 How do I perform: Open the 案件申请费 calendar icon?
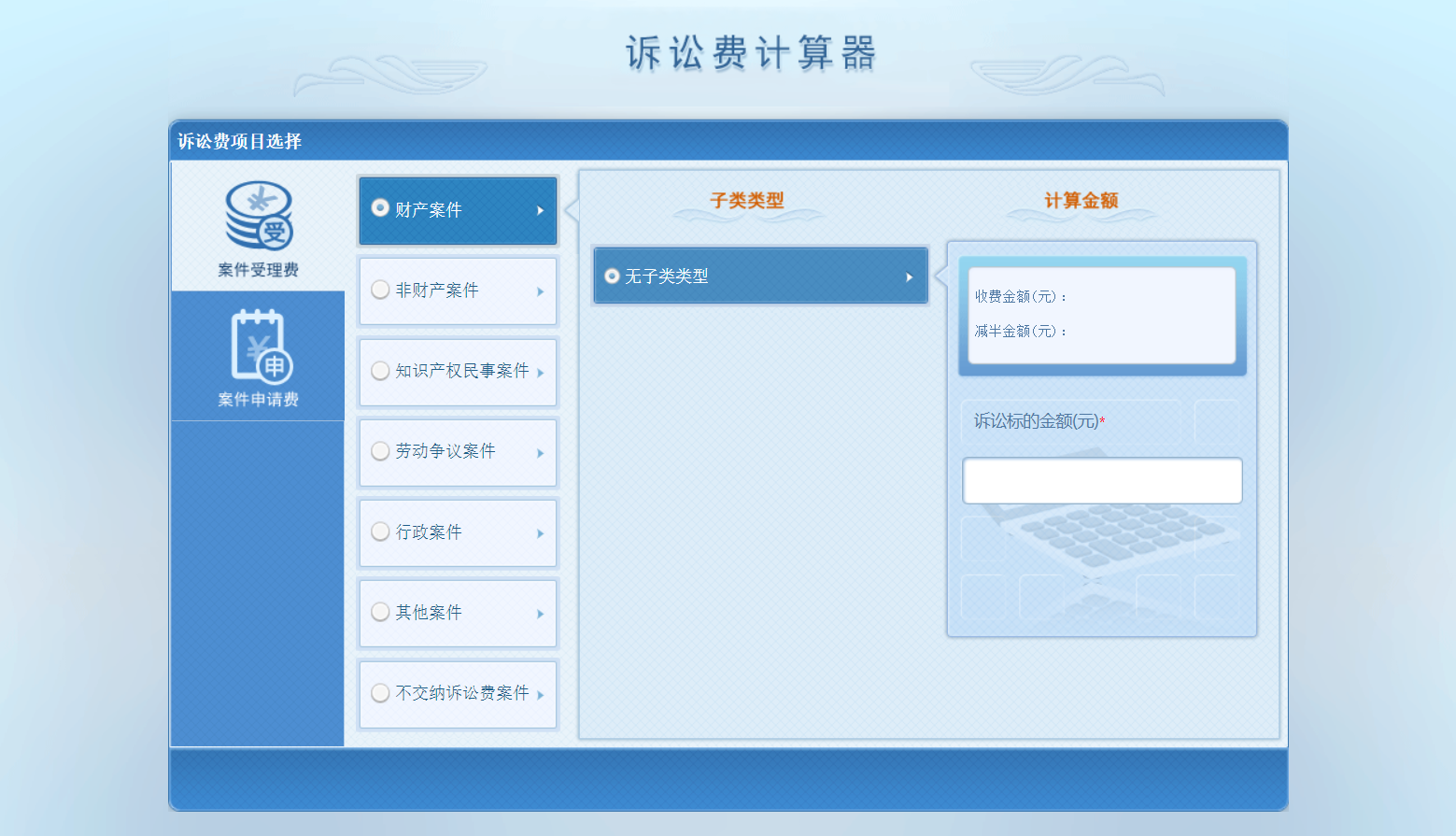(x=260, y=346)
